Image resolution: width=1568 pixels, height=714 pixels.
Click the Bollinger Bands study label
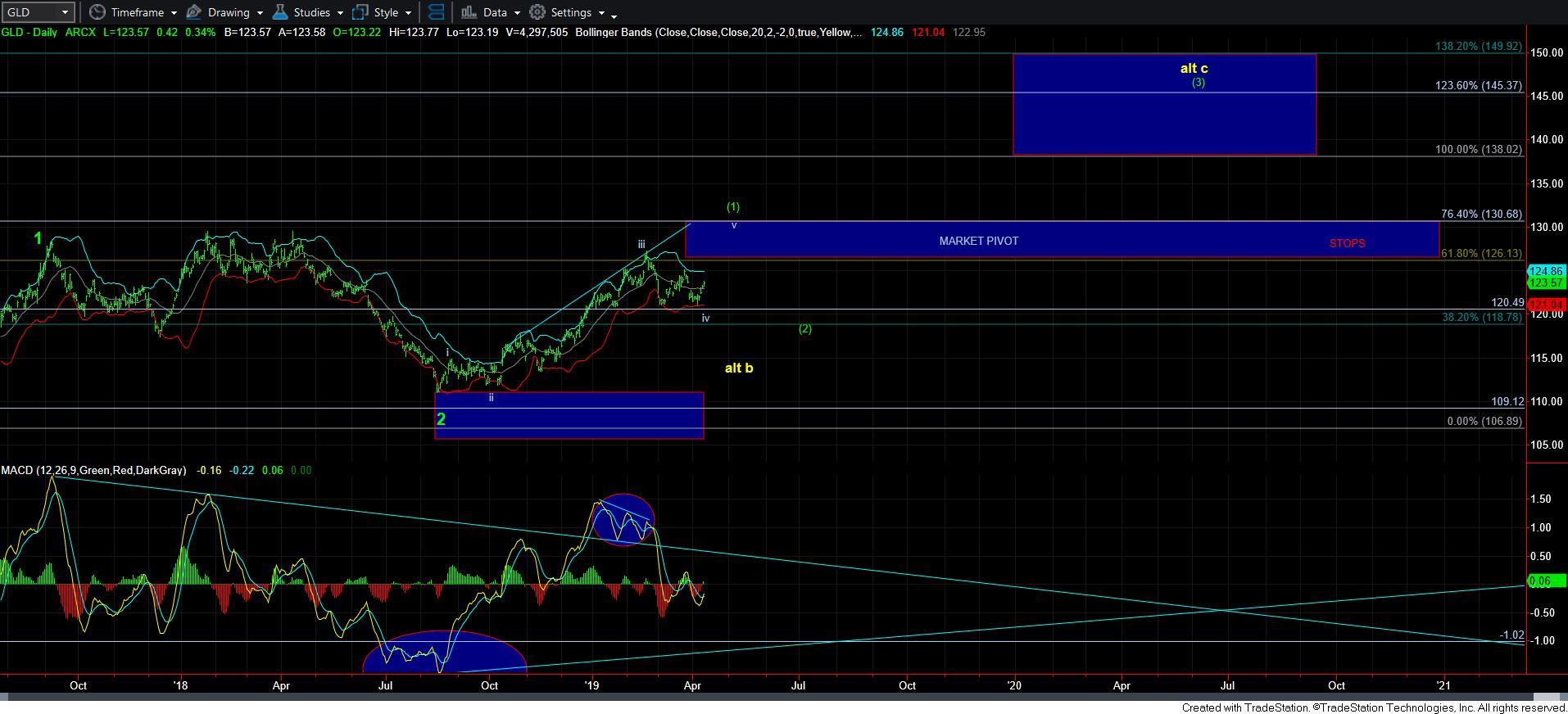pos(718,32)
